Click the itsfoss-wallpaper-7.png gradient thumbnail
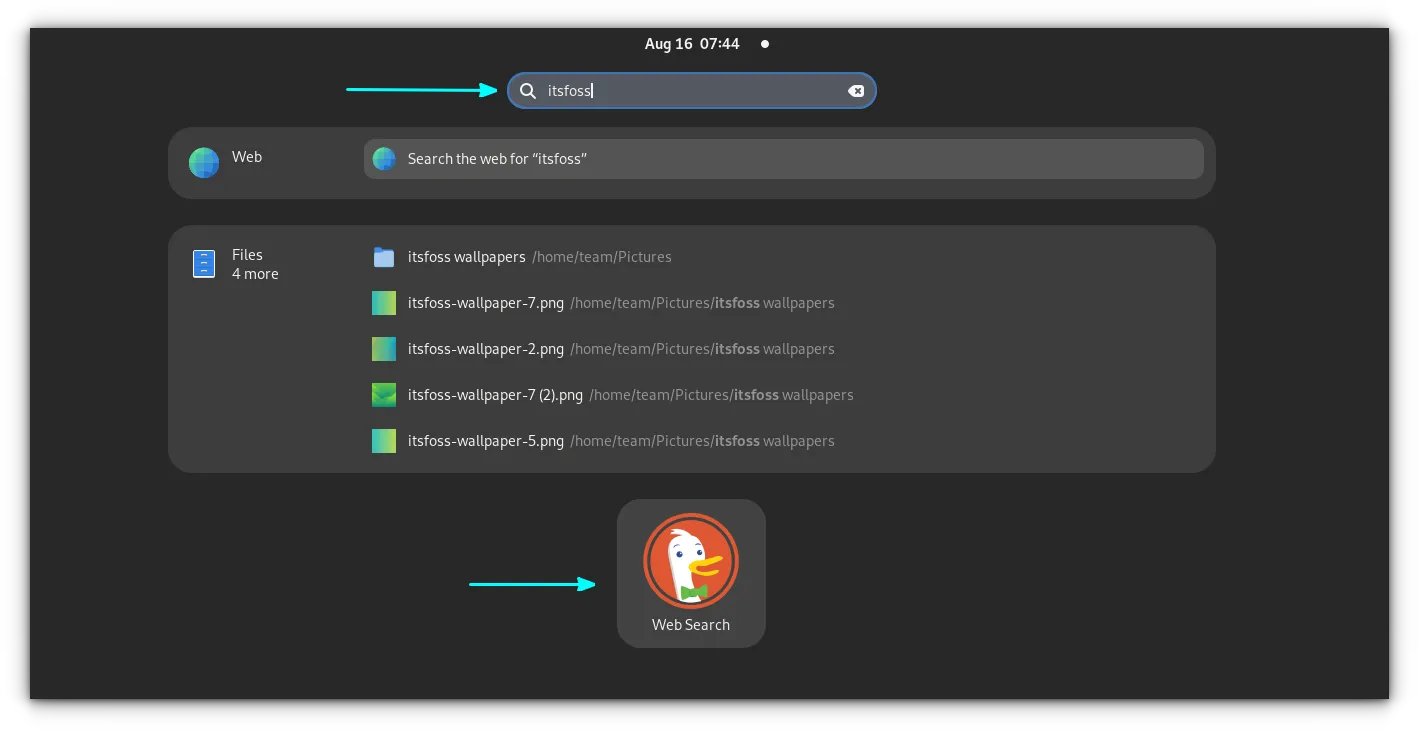1419x731 pixels. 384,302
